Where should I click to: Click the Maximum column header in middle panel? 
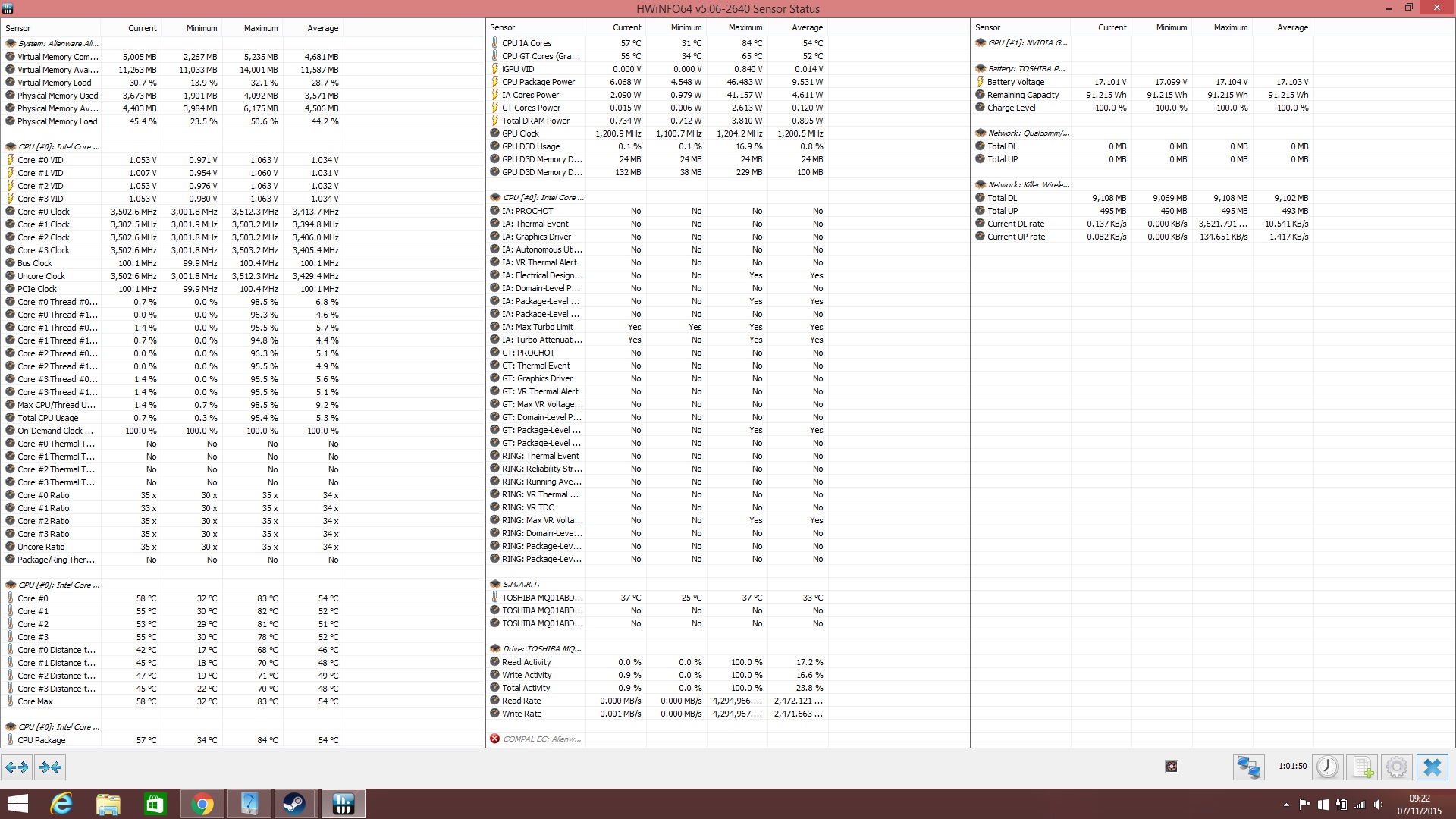coord(737,27)
